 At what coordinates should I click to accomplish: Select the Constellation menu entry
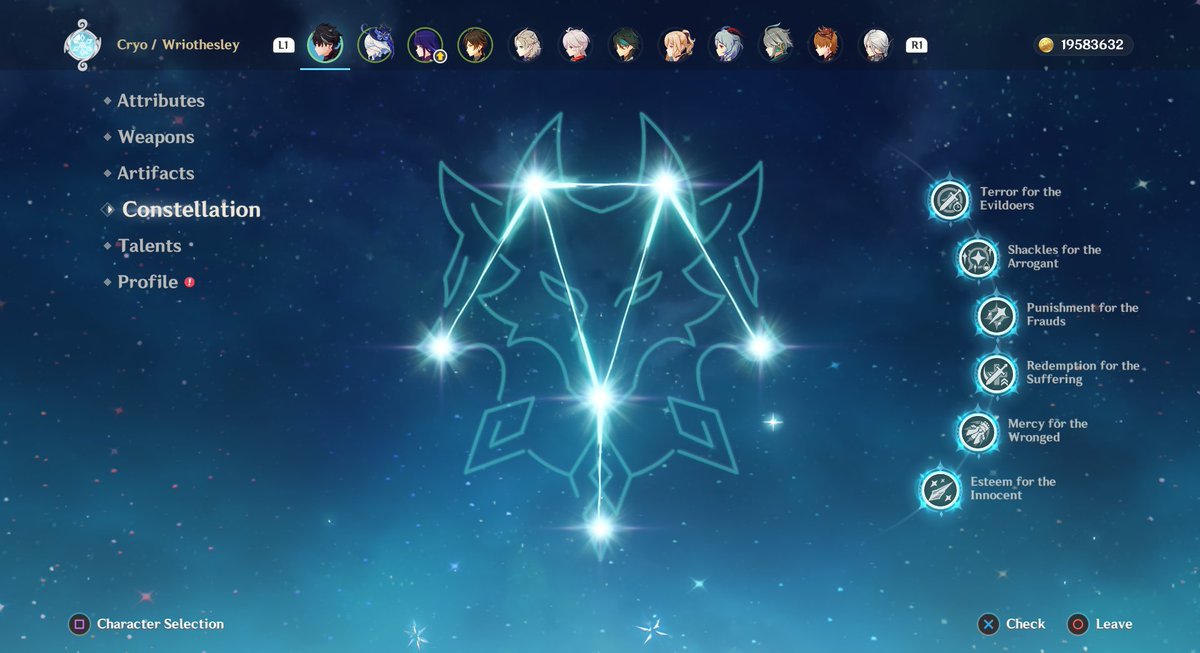(x=191, y=209)
